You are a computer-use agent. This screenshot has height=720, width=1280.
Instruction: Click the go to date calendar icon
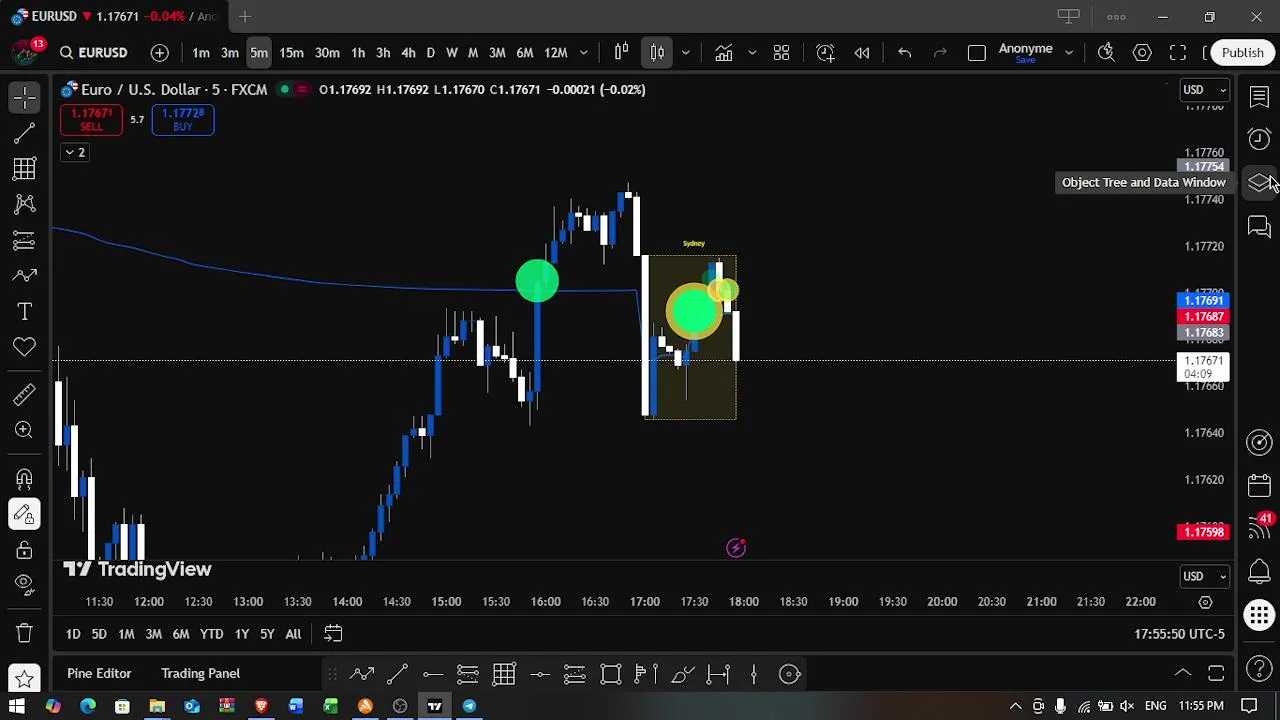pyautogui.click(x=333, y=634)
